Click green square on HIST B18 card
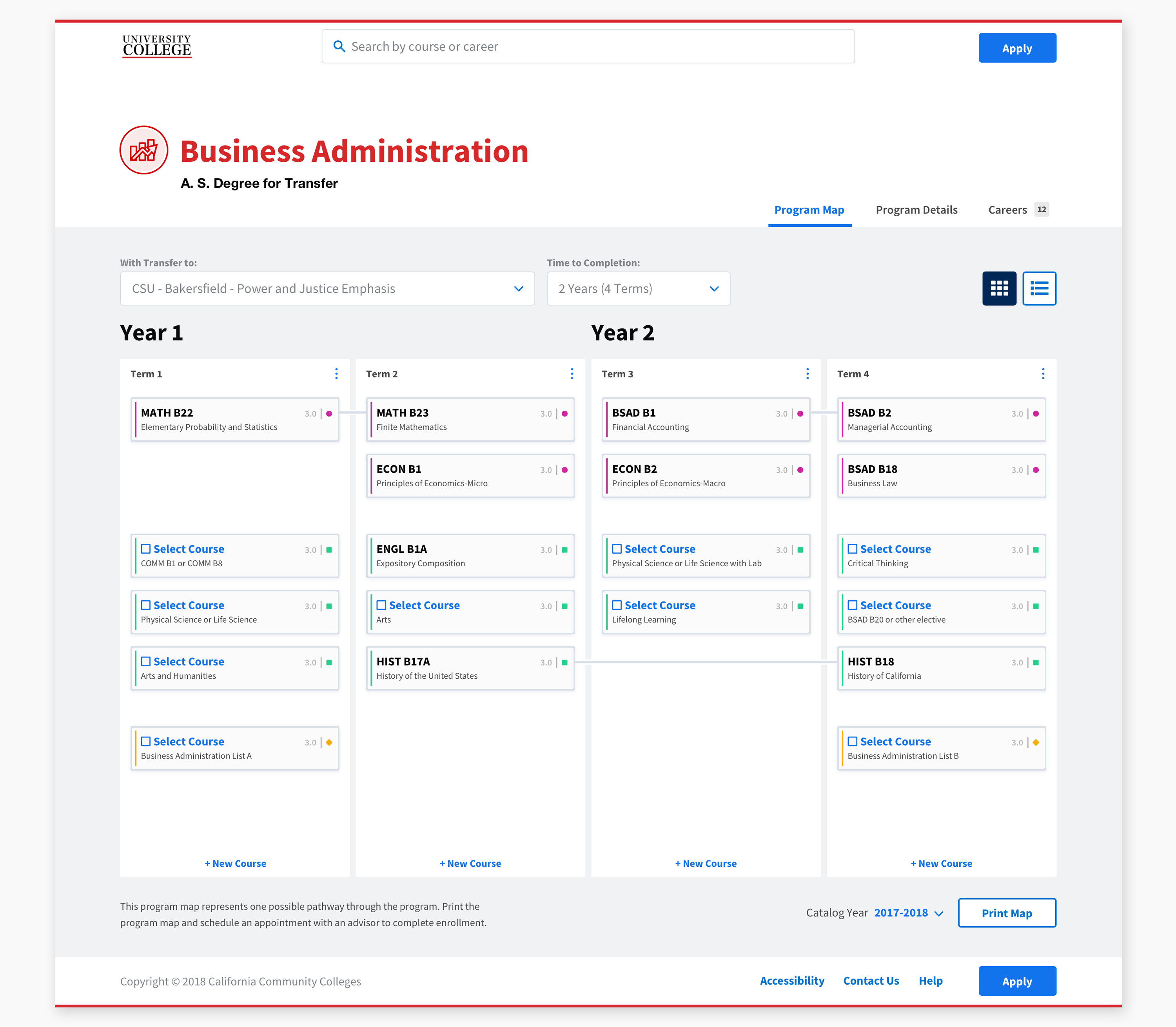Screen dimensions: 1176x1027 (x=1036, y=663)
